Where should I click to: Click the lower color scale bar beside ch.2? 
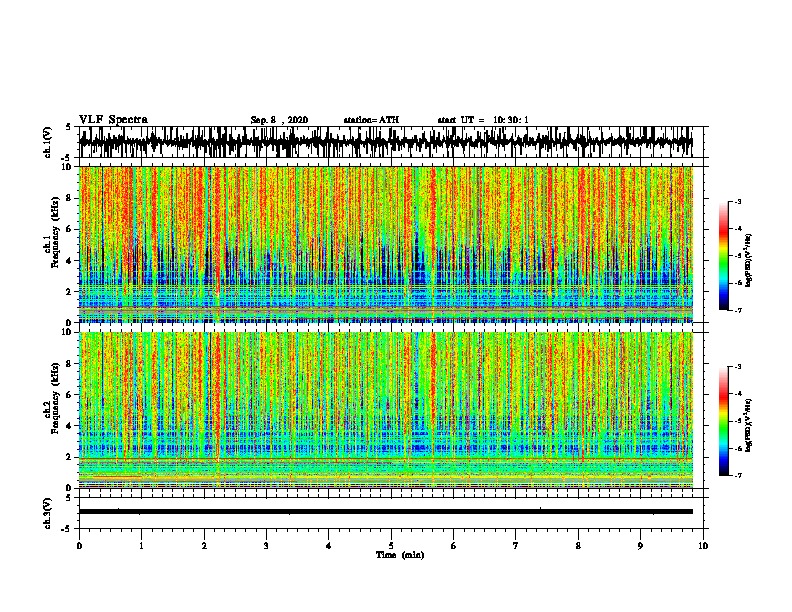point(723,421)
